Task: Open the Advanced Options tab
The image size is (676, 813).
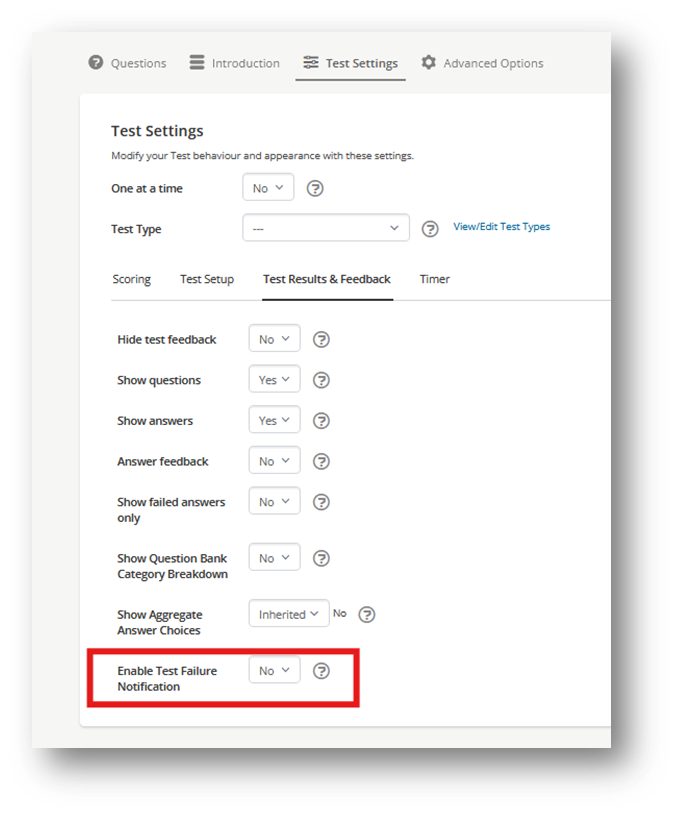Action: tap(482, 63)
